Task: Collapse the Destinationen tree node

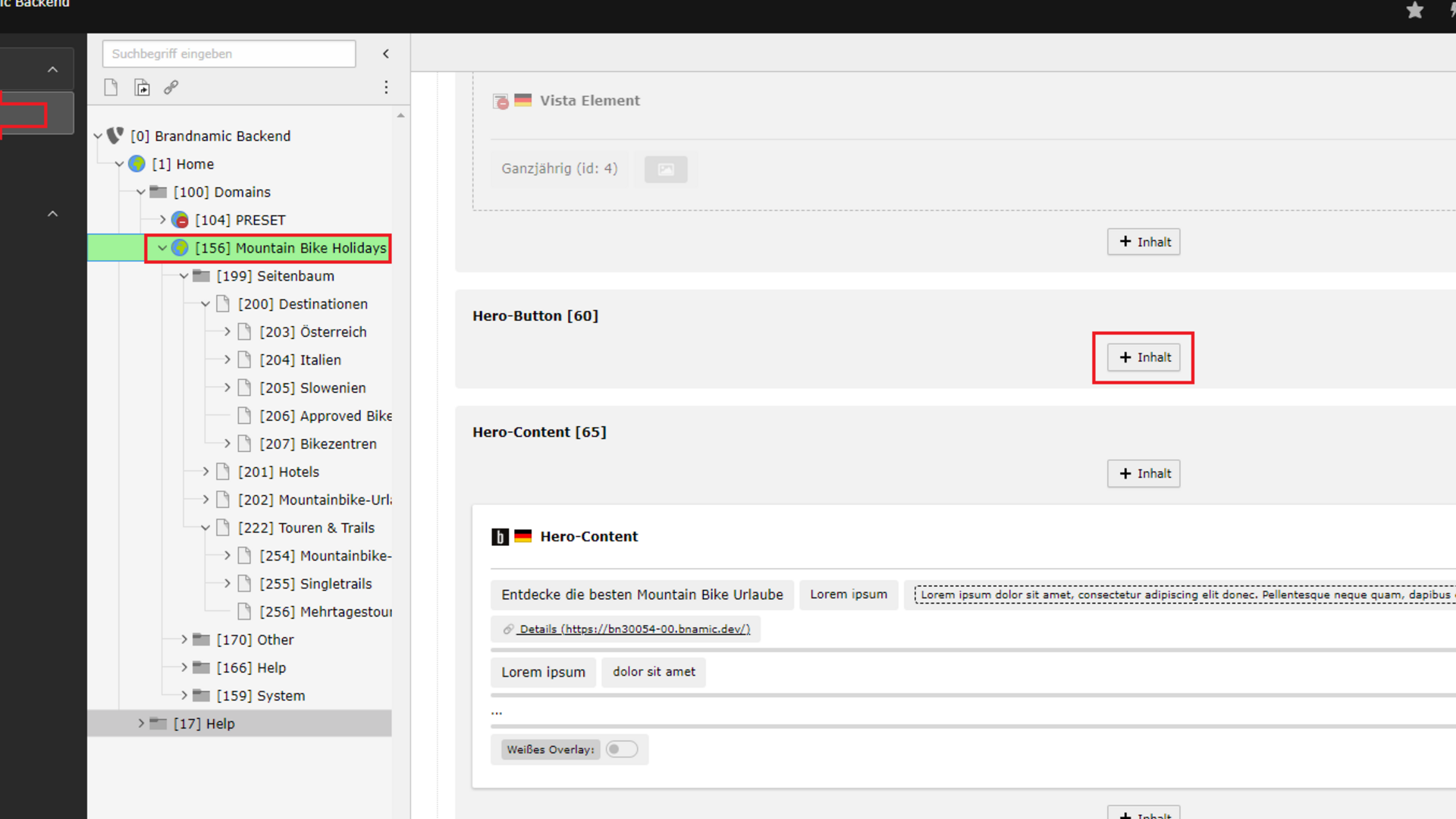Action: pyautogui.click(x=206, y=304)
